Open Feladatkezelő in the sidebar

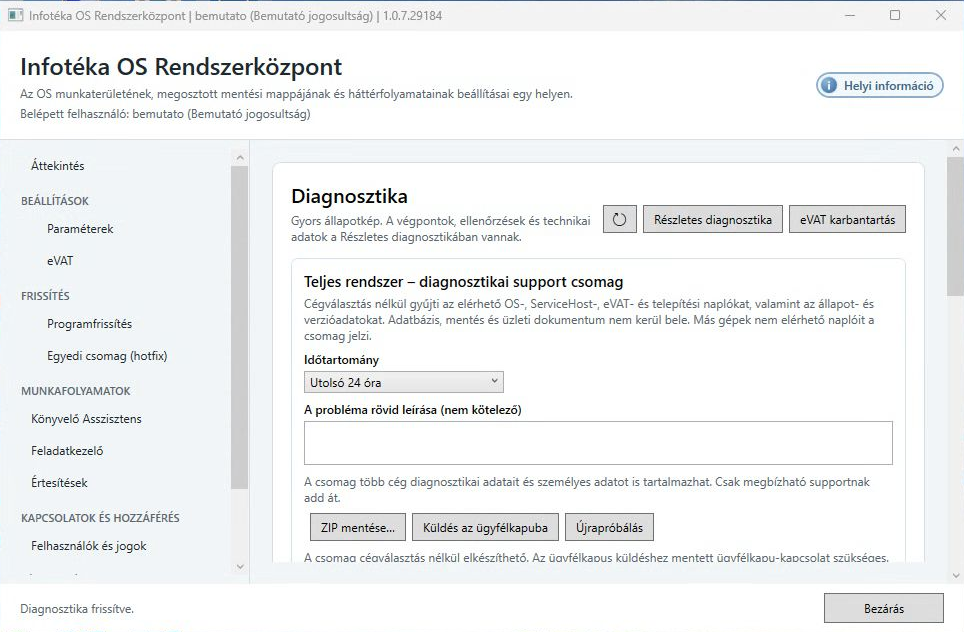67,451
